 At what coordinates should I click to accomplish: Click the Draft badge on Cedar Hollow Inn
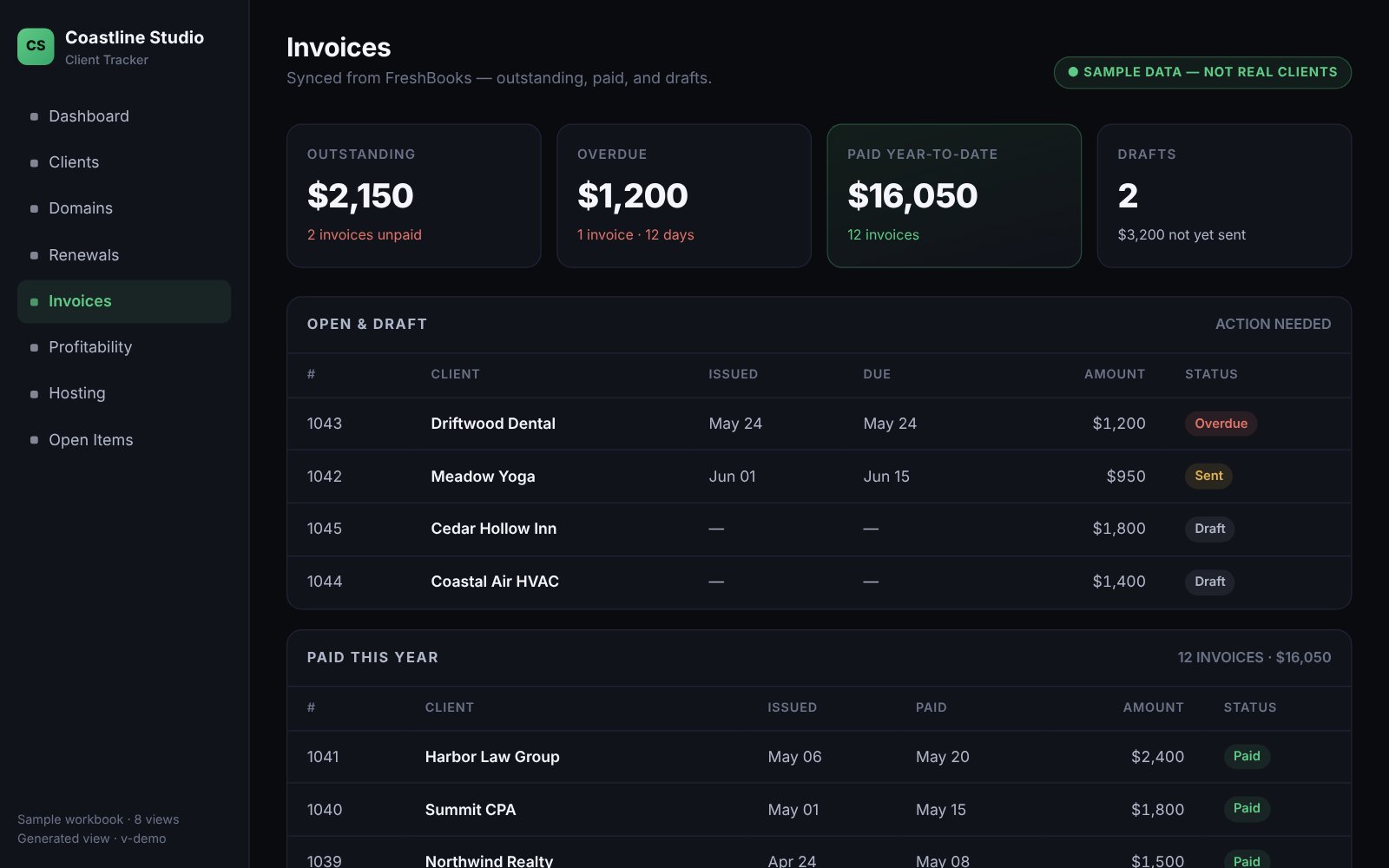point(1209,529)
